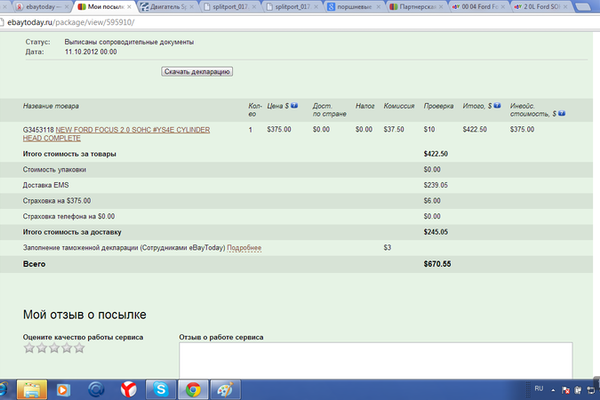Switch to the 00 04 Ford tab
This screenshot has width=600, height=400.
click(x=477, y=7)
